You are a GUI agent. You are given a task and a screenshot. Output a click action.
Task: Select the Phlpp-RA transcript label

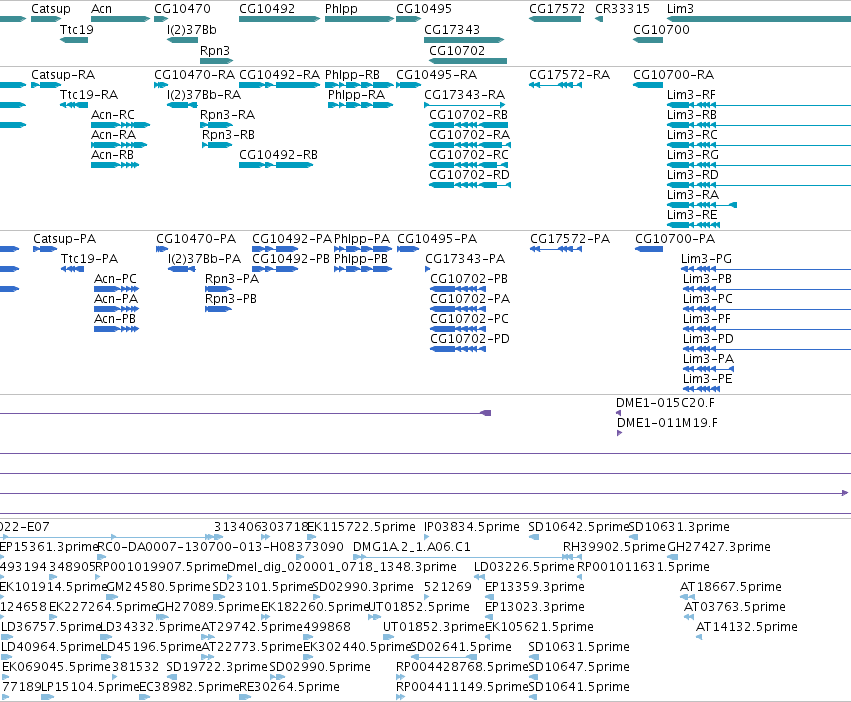coord(357,94)
